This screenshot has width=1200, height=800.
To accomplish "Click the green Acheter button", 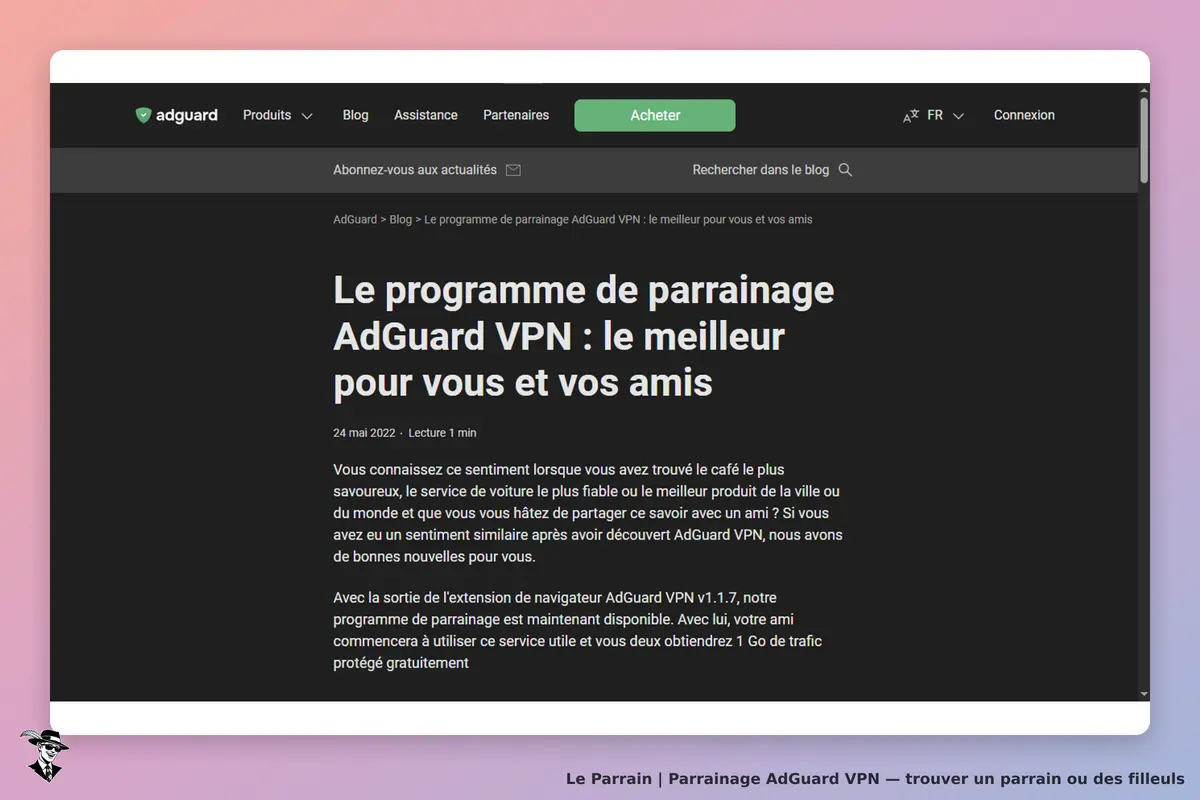I will pyautogui.click(x=655, y=115).
